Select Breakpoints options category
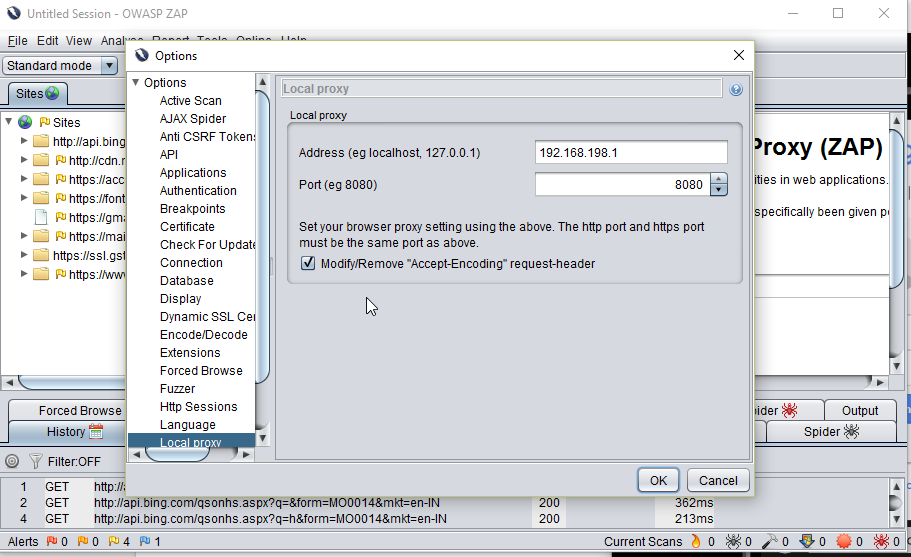The height and width of the screenshot is (557, 911). (x=192, y=209)
